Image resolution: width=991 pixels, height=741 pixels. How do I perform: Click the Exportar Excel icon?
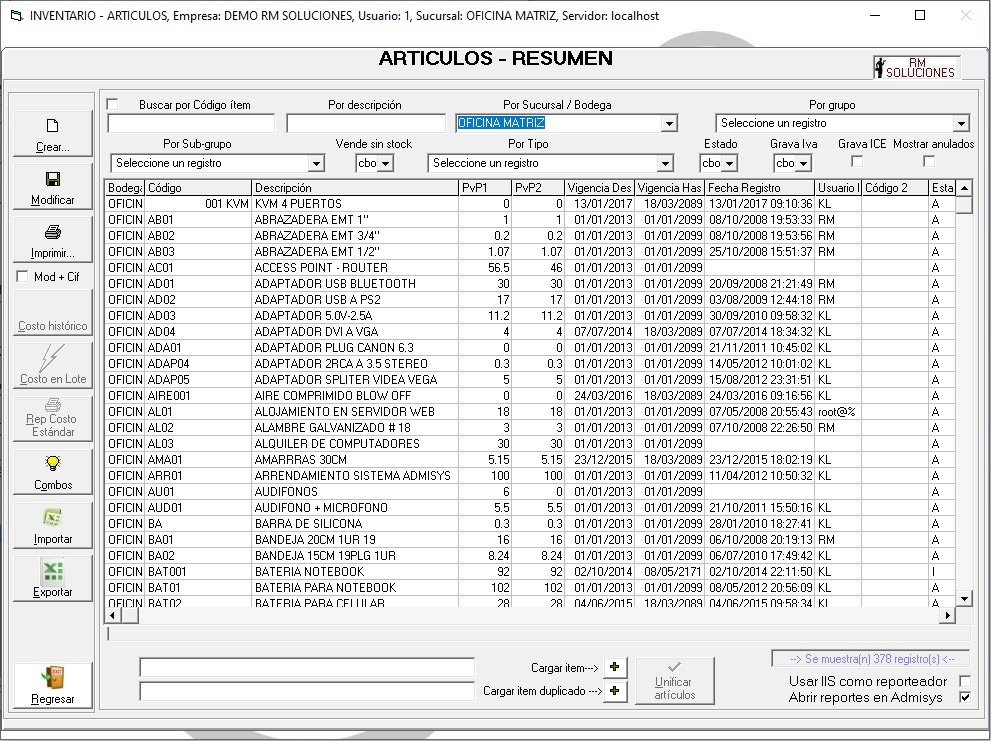(53, 571)
